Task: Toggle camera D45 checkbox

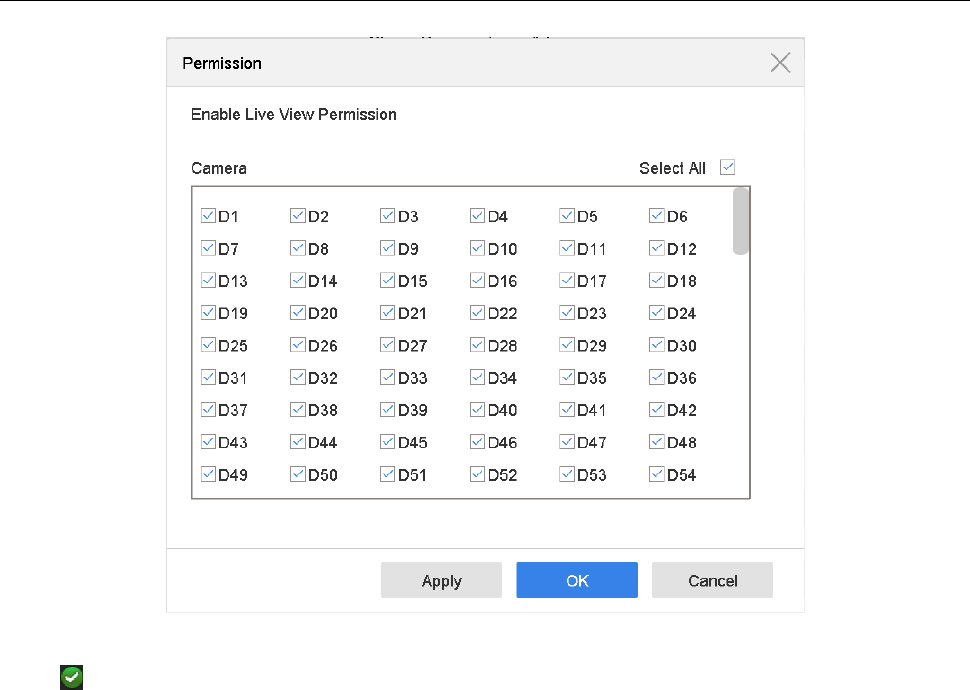Action: point(388,442)
